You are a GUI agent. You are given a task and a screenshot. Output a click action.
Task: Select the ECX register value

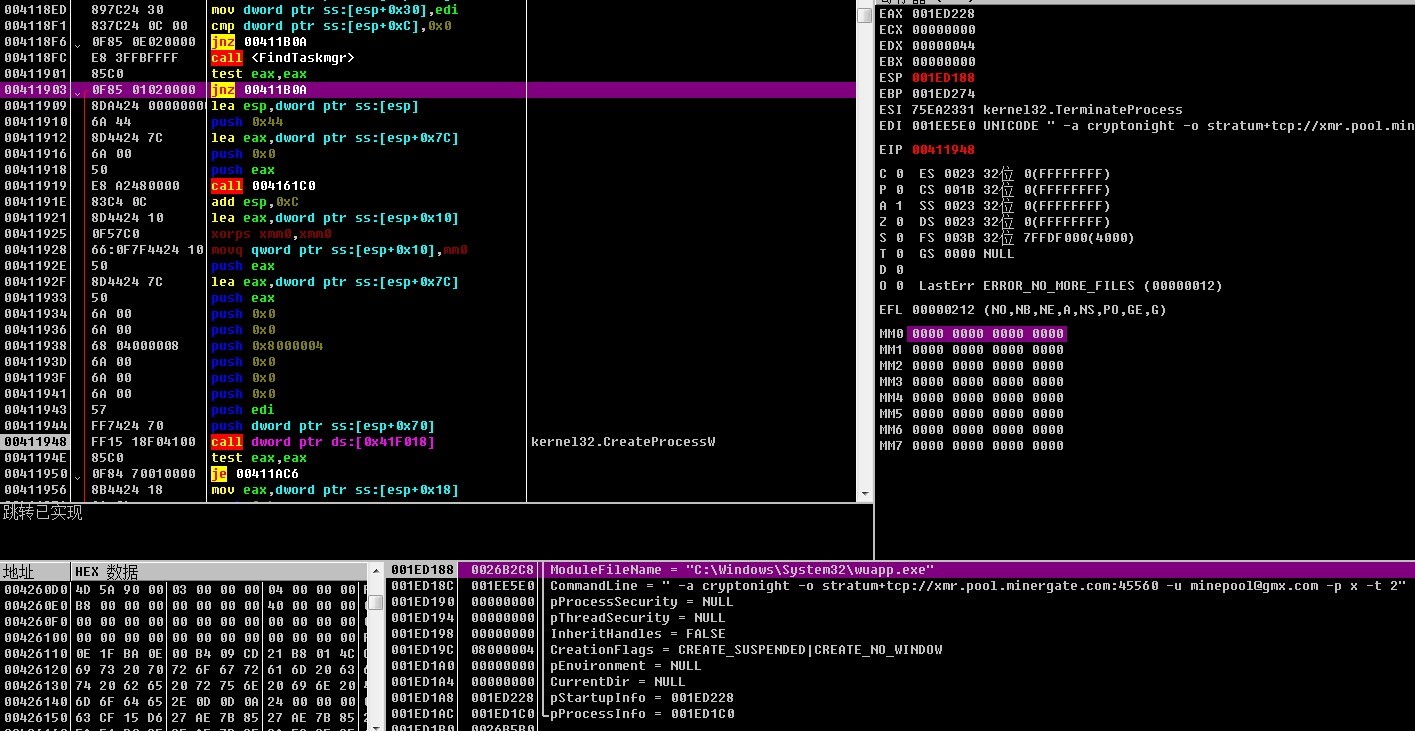[943, 30]
